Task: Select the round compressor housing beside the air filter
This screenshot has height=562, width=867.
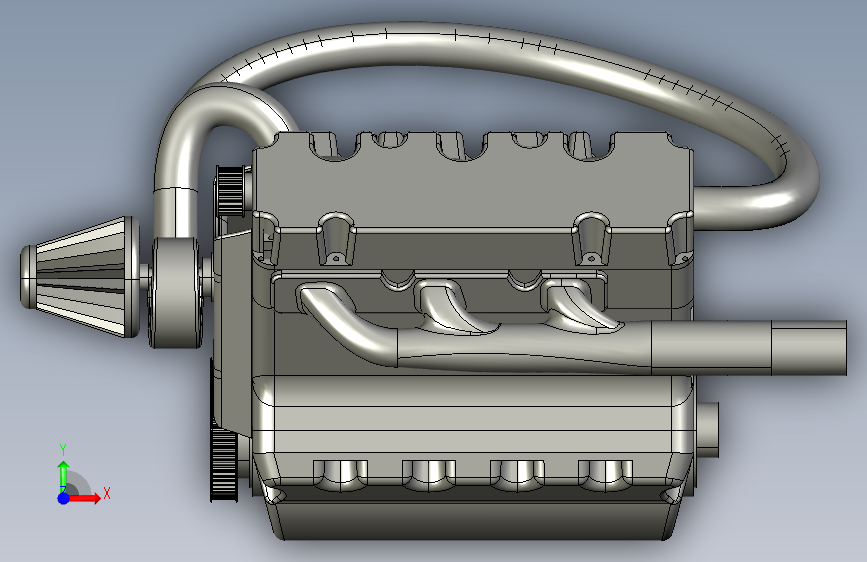Action: click(x=175, y=292)
